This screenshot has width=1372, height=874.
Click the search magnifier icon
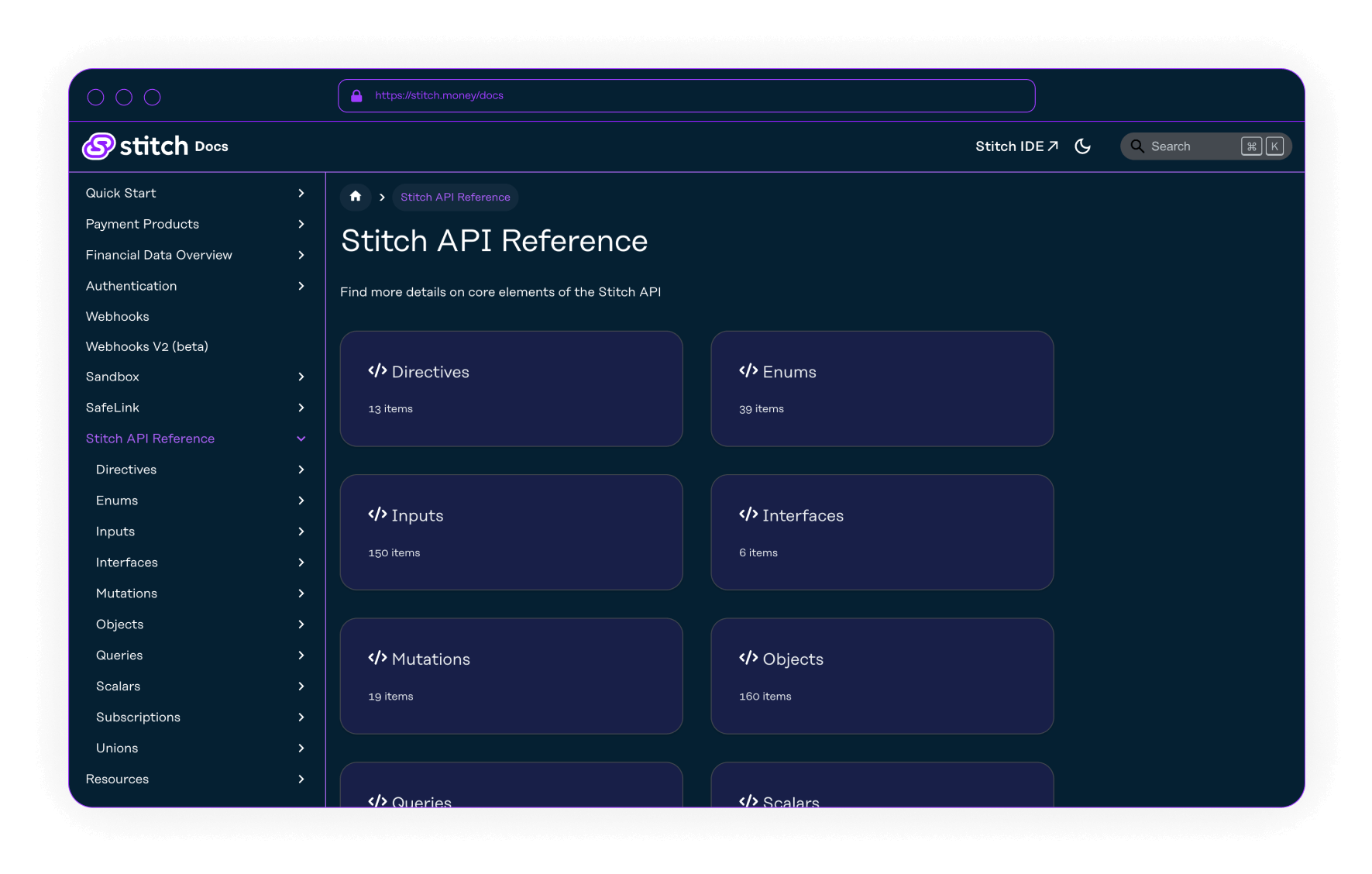pyautogui.click(x=1136, y=146)
